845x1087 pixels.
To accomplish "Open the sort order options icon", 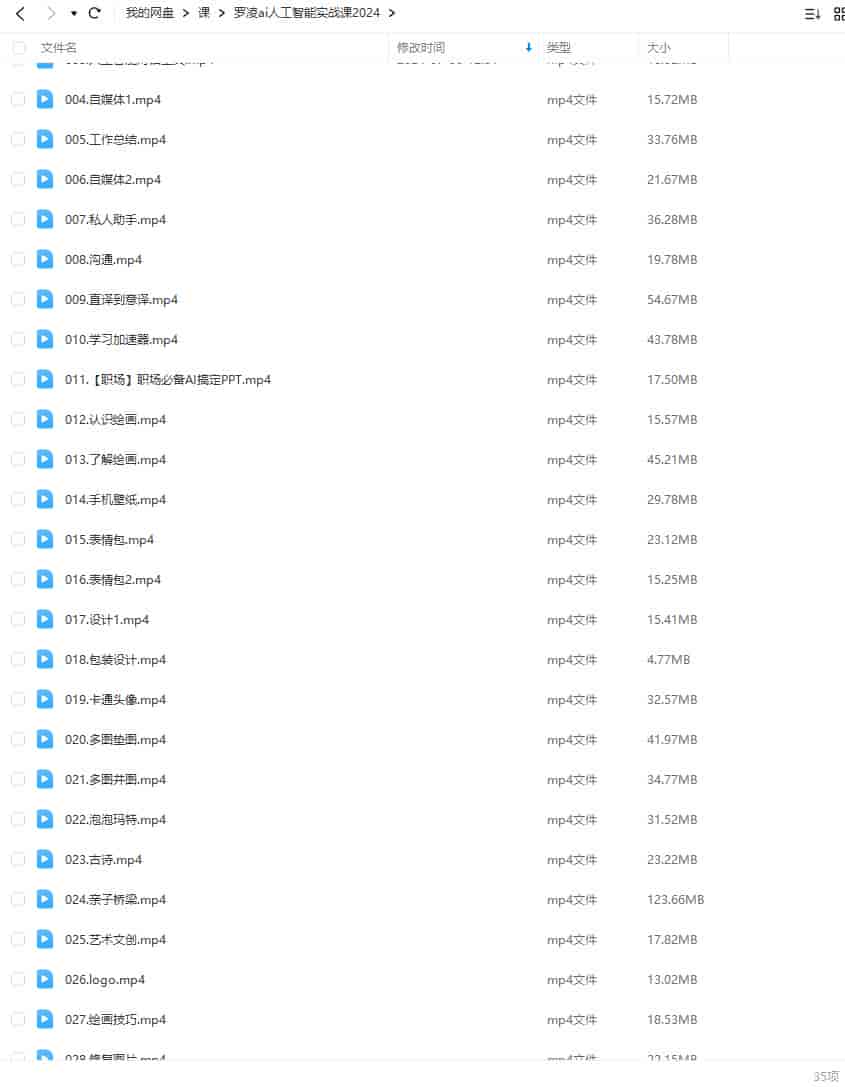I will pos(812,13).
